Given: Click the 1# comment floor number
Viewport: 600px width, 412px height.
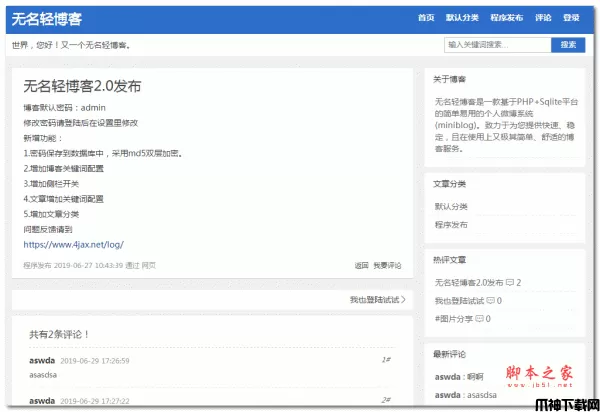Looking at the screenshot, I should (386, 360).
